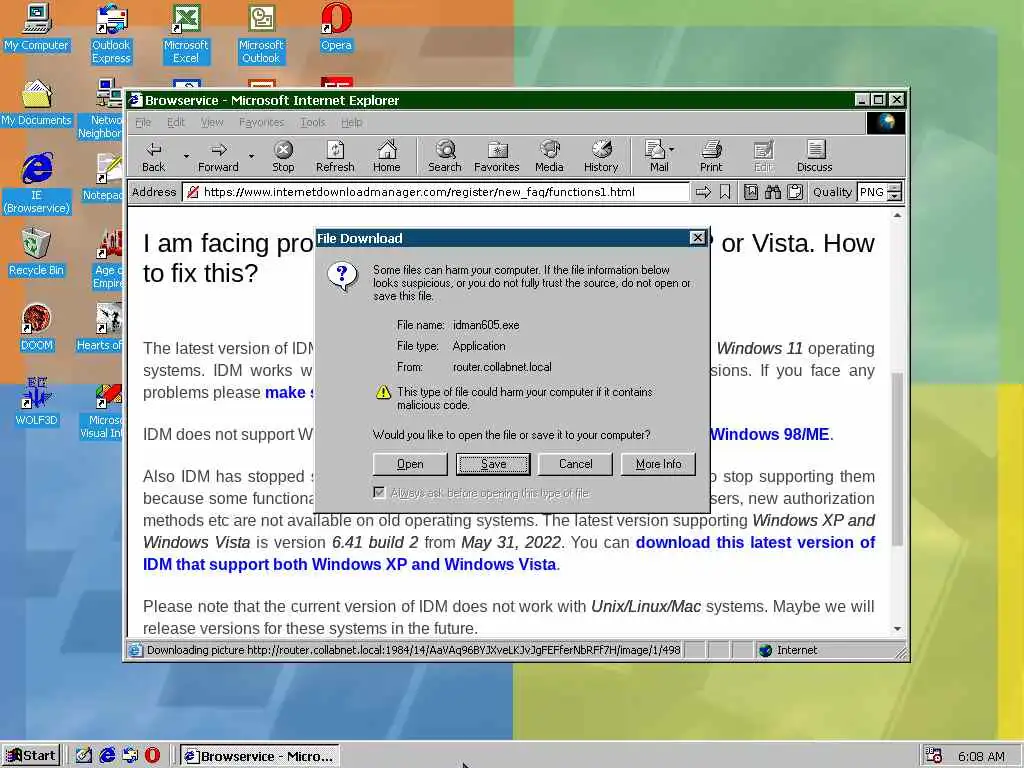Expand the Back button history dropdown
This screenshot has height=768, width=1024.
(x=186, y=157)
